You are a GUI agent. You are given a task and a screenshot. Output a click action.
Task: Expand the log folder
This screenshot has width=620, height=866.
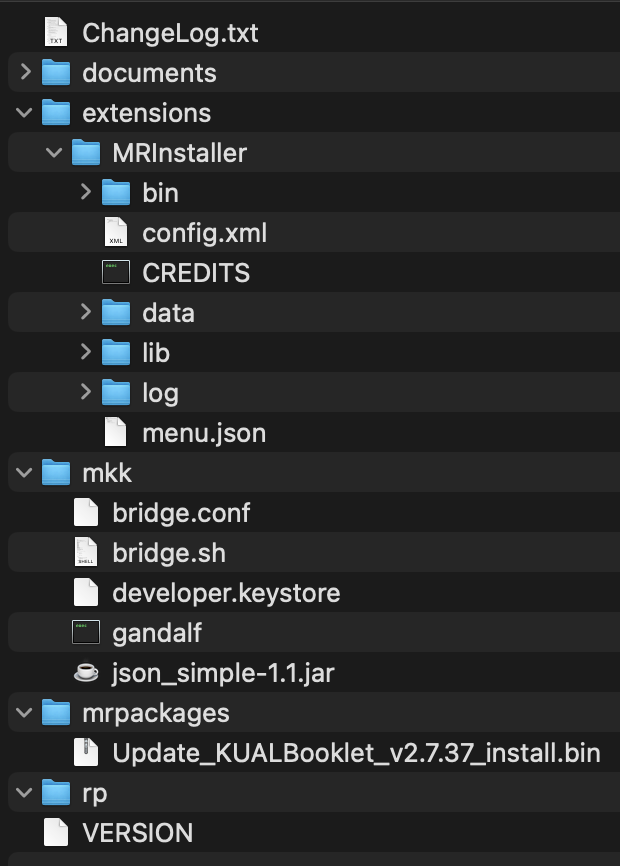pyautogui.click(x=86, y=393)
